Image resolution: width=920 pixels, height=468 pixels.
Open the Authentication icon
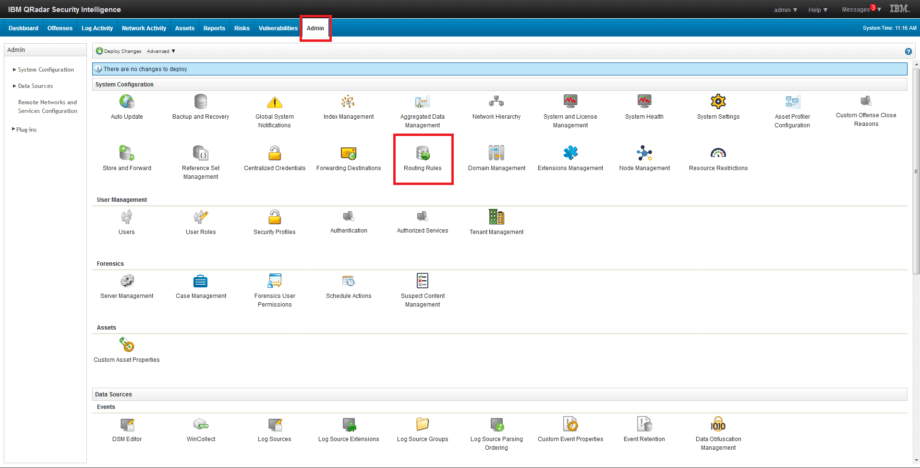pyautogui.click(x=349, y=216)
